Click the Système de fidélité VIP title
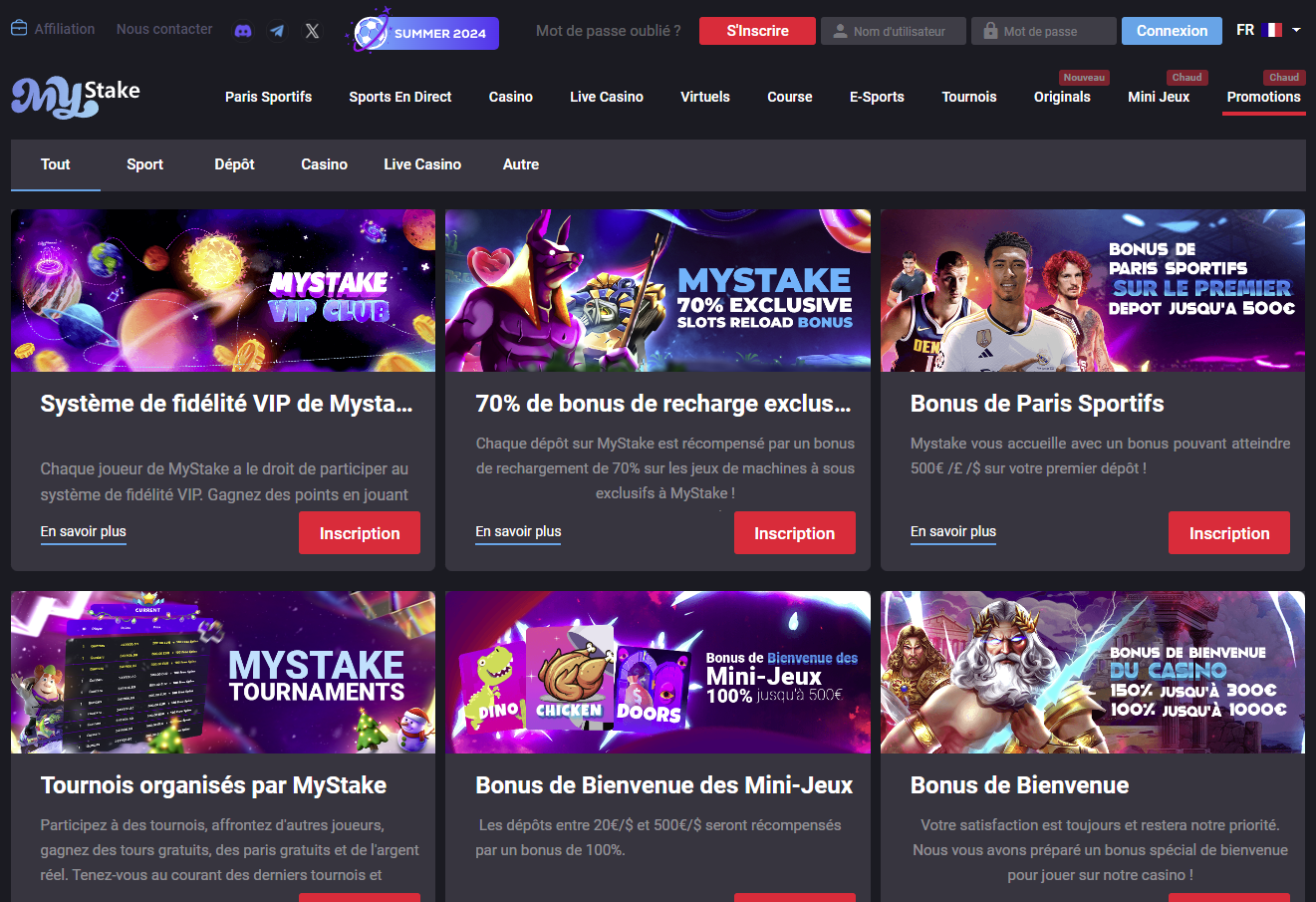Image resolution: width=1316 pixels, height=902 pixels. coord(226,404)
